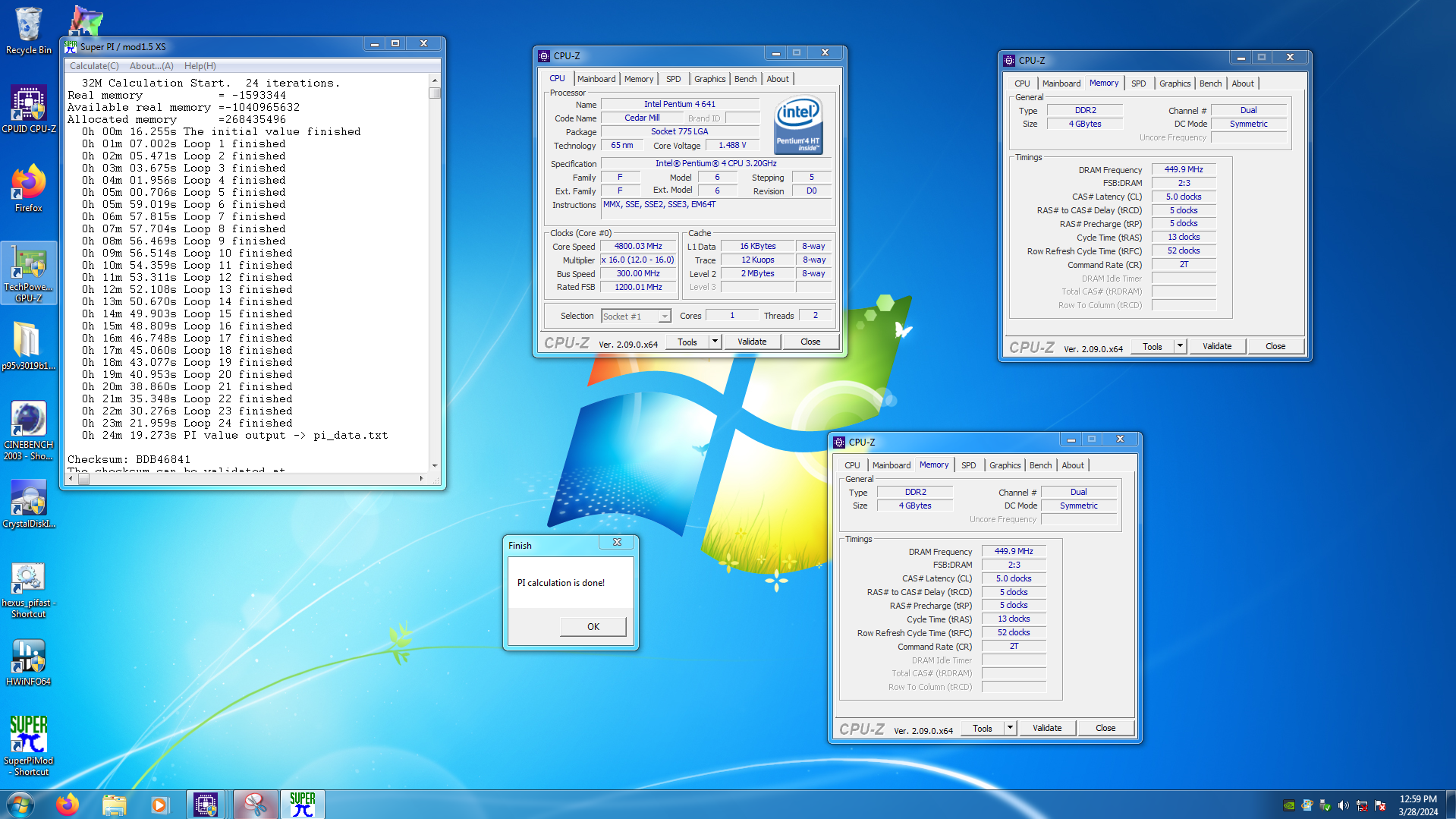Click the volume speaker tray icon
Viewport: 1456px width, 819px height.
pos(1344,805)
